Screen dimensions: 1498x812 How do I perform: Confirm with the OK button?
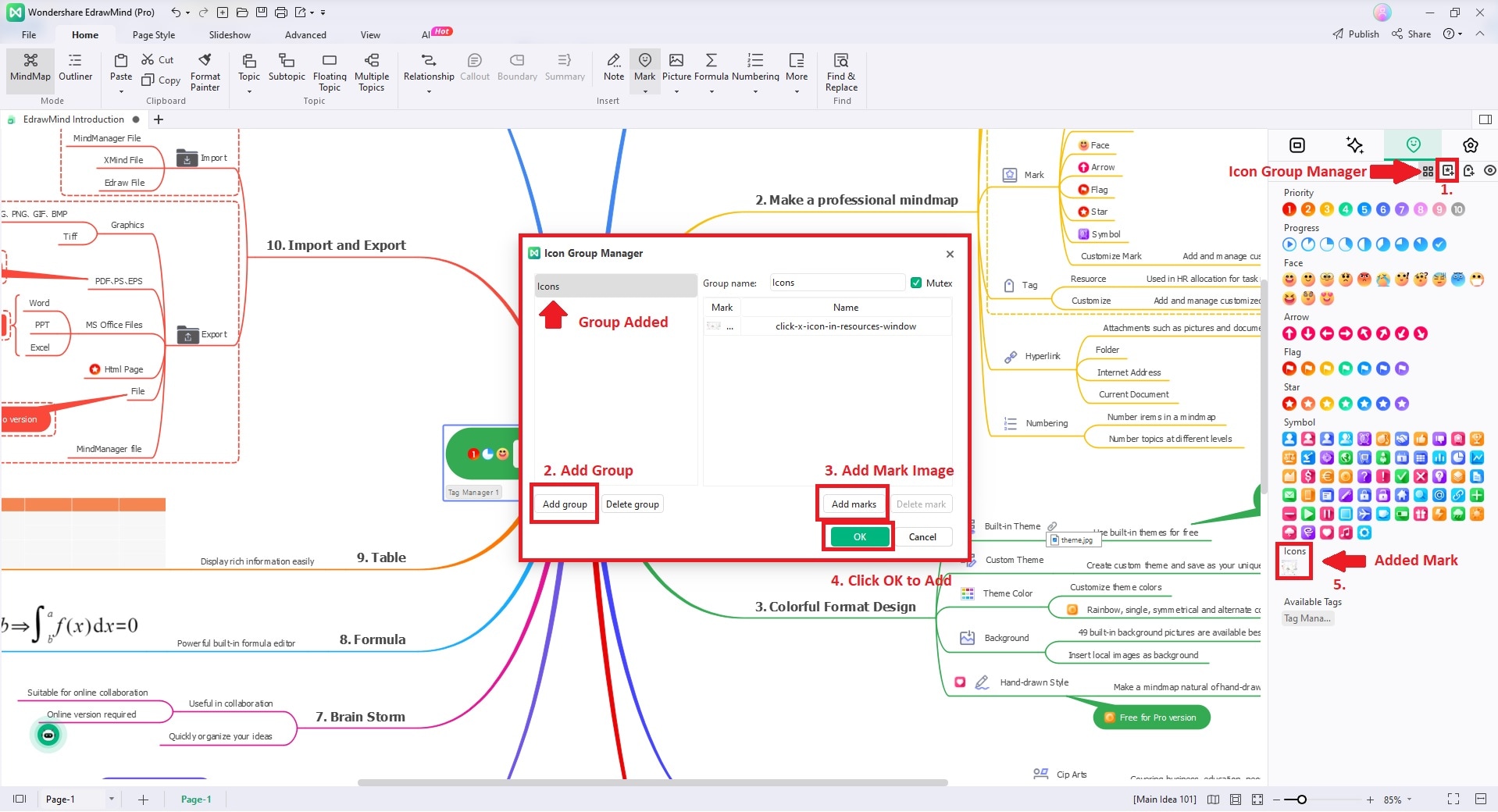point(860,537)
